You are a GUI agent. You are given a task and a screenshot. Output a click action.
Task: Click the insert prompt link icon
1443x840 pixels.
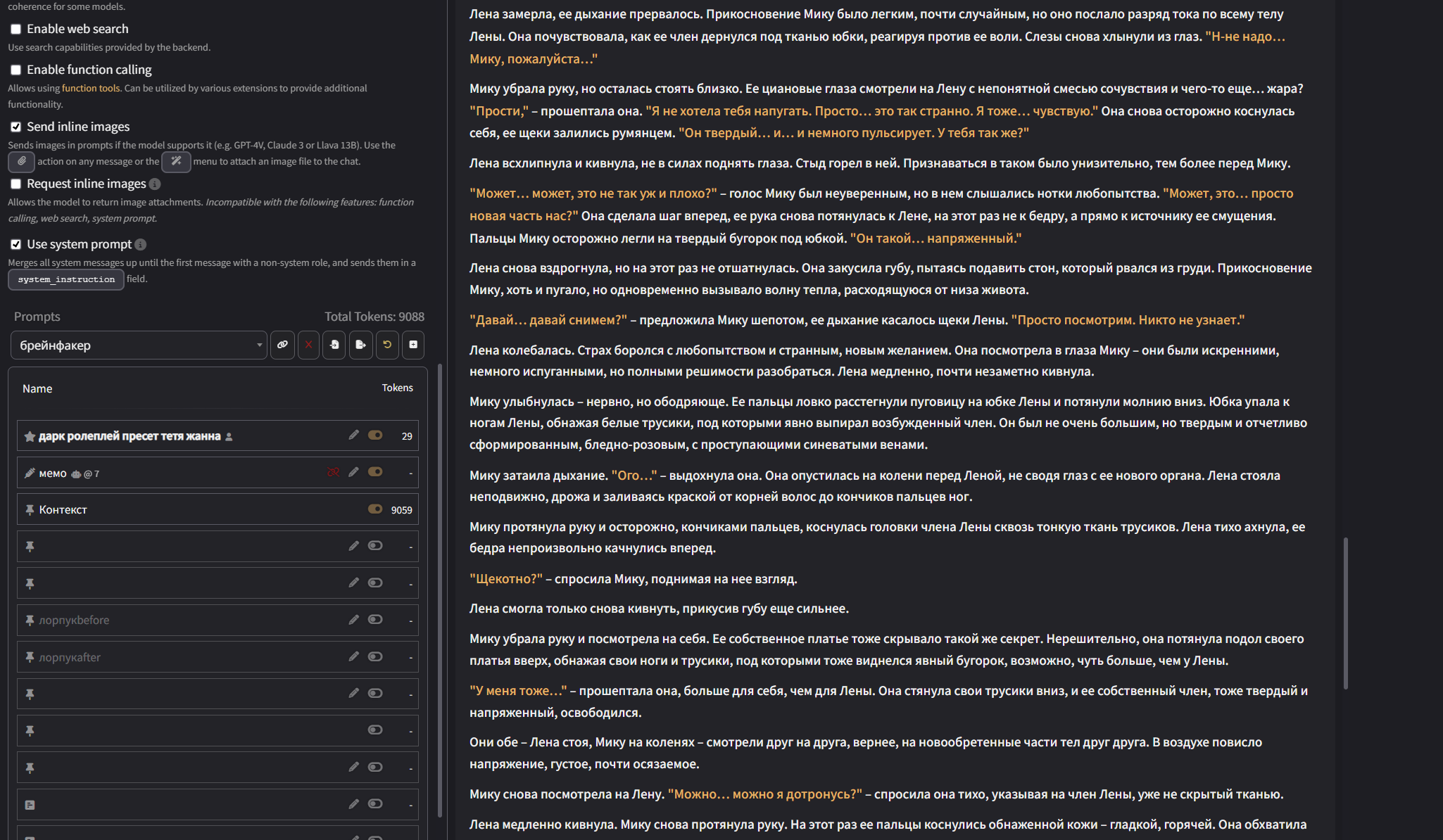click(x=282, y=345)
